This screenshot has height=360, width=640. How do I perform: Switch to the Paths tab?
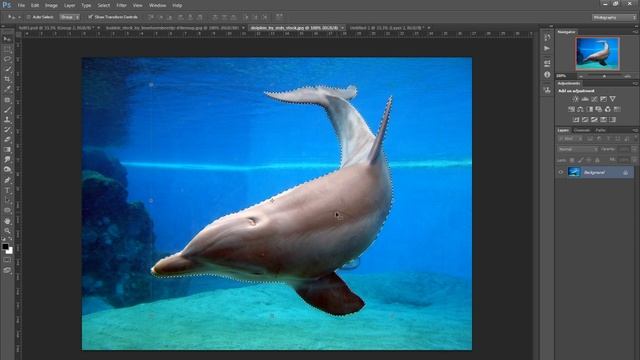coord(601,131)
